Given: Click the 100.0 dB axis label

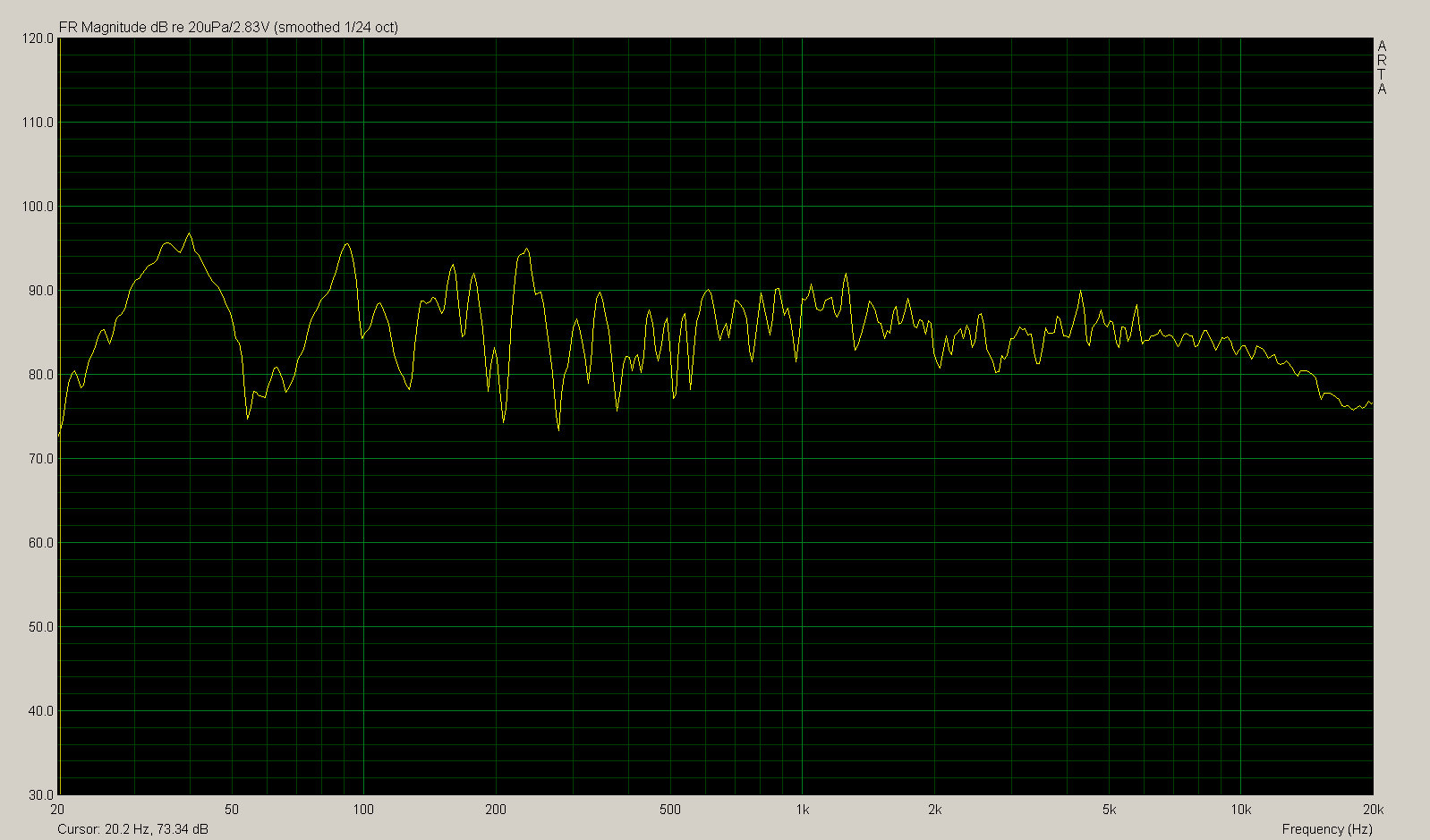Looking at the screenshot, I should (x=38, y=207).
